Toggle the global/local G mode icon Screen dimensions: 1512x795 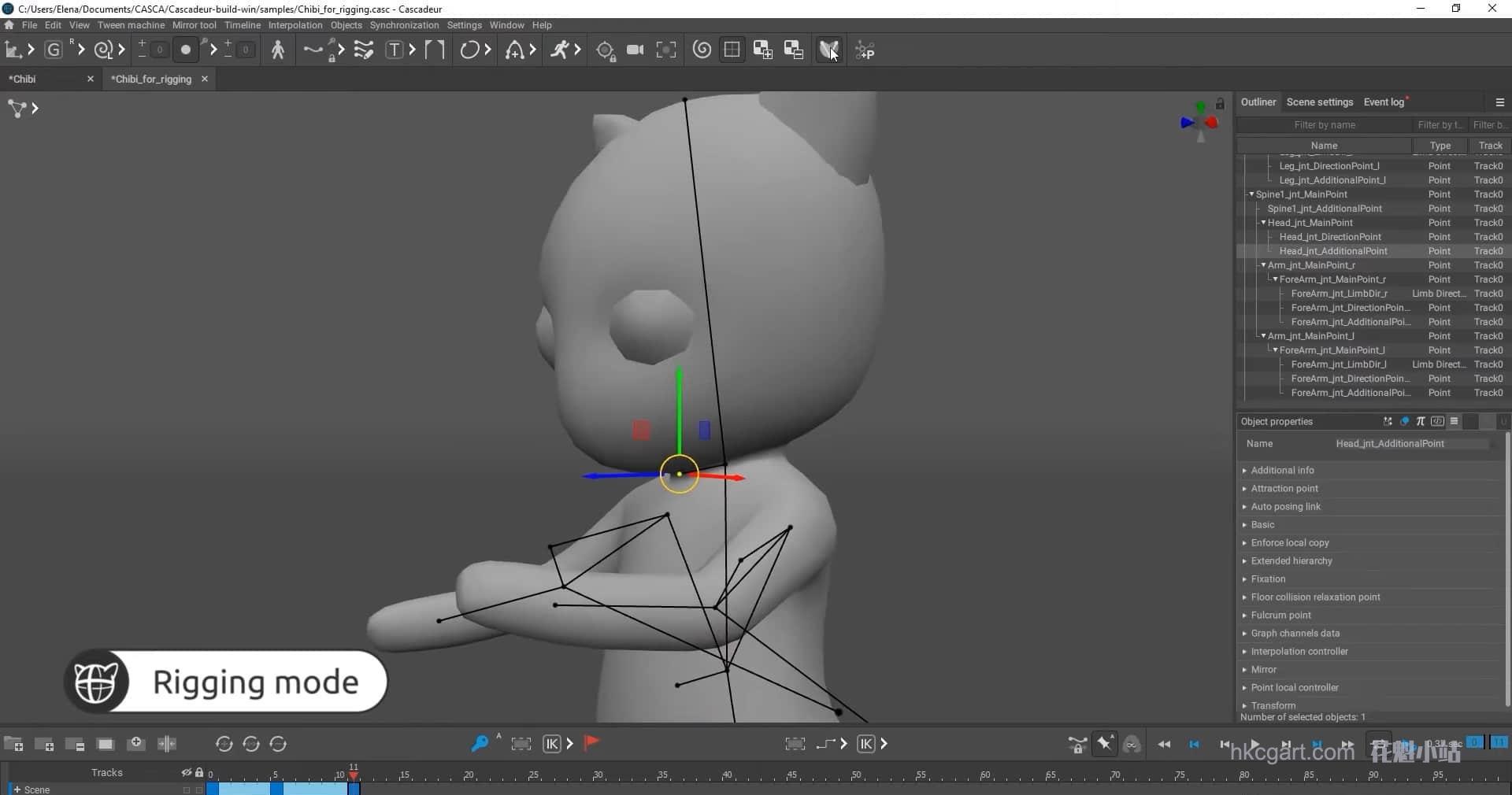[x=53, y=50]
